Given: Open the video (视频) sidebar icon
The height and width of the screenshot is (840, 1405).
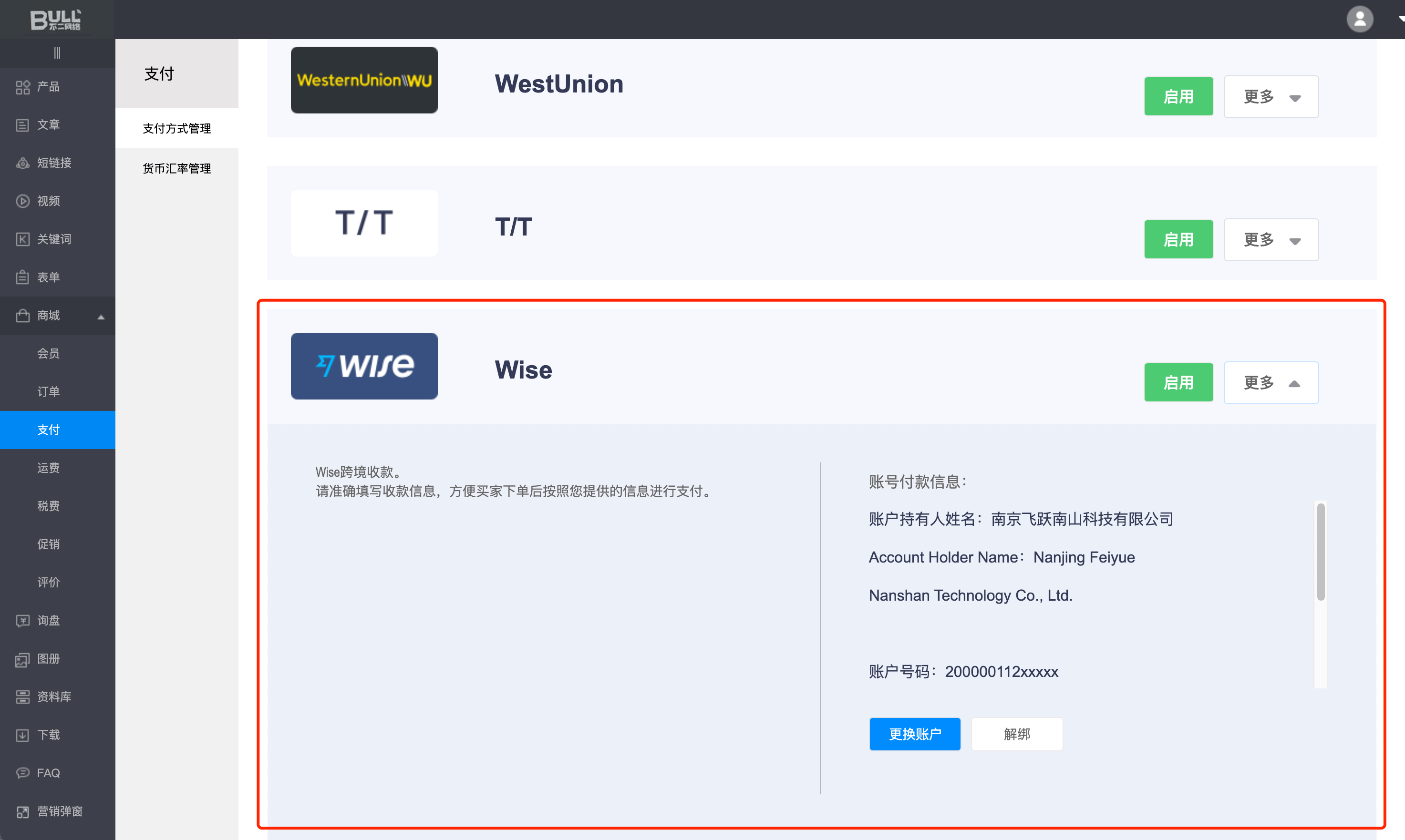Looking at the screenshot, I should [22, 201].
